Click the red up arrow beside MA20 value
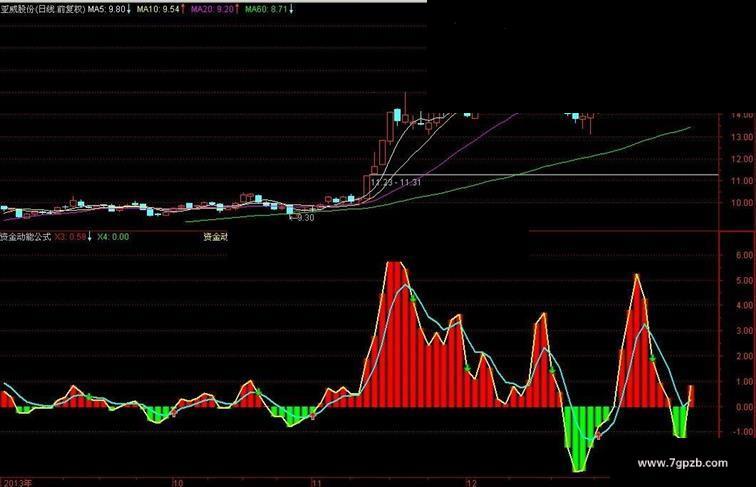Screen dimensions: 756x487 point(237,9)
